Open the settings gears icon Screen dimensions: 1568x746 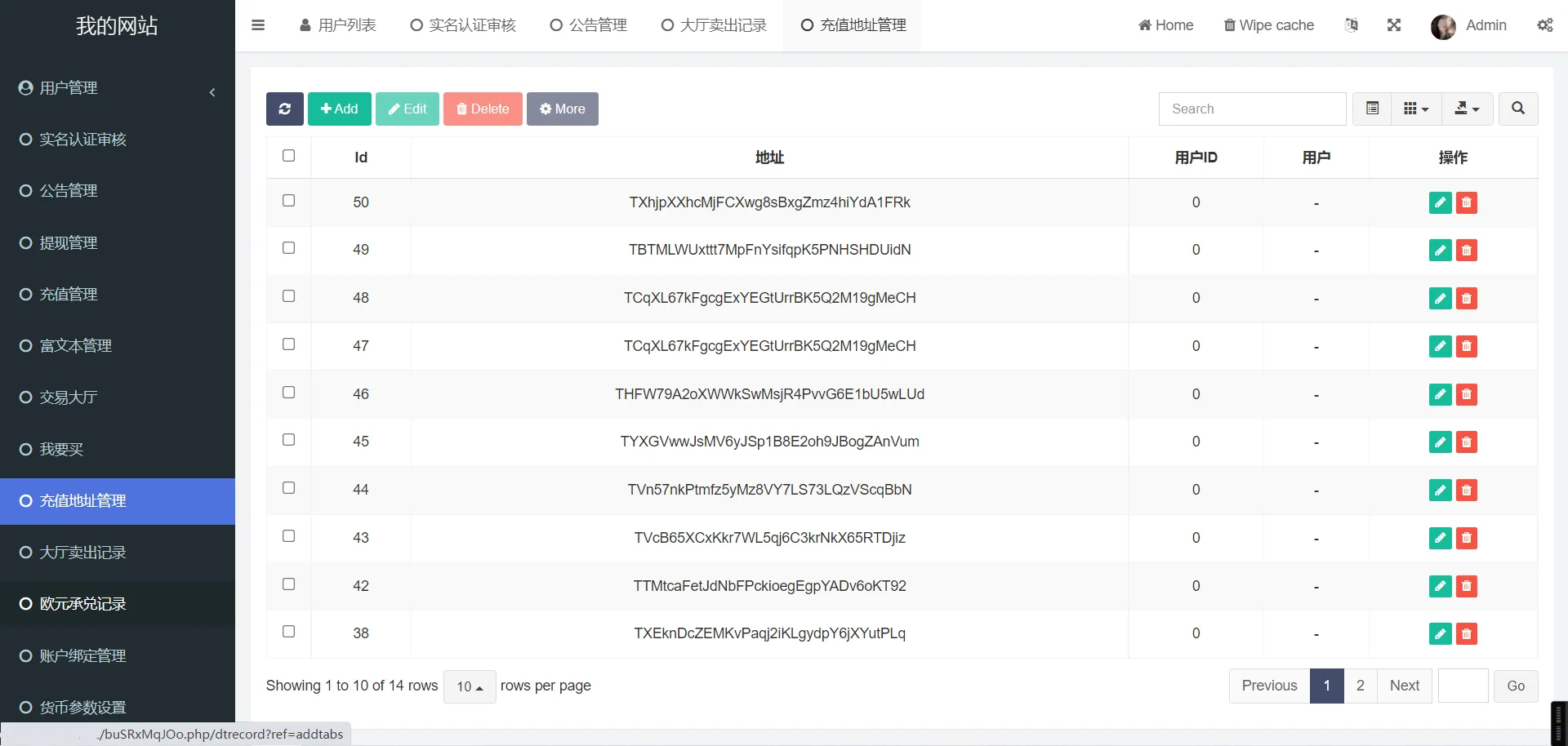click(1544, 25)
